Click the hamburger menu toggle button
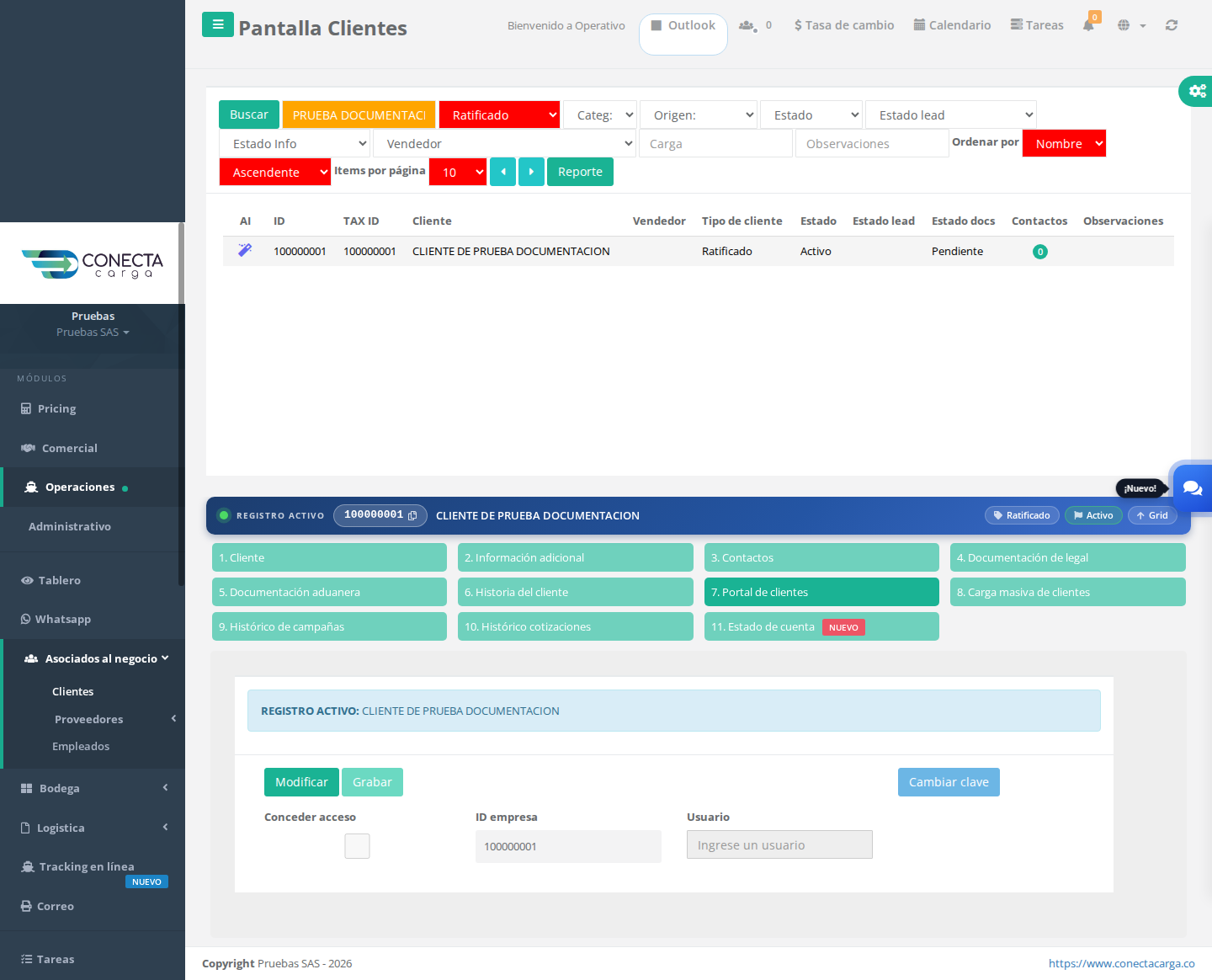The height and width of the screenshot is (980, 1212). pyautogui.click(x=218, y=24)
